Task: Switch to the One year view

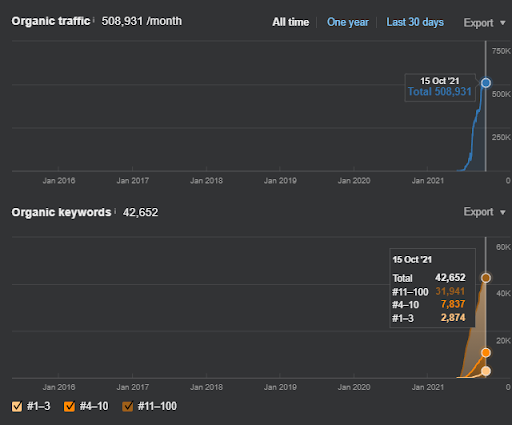Action: pos(348,22)
